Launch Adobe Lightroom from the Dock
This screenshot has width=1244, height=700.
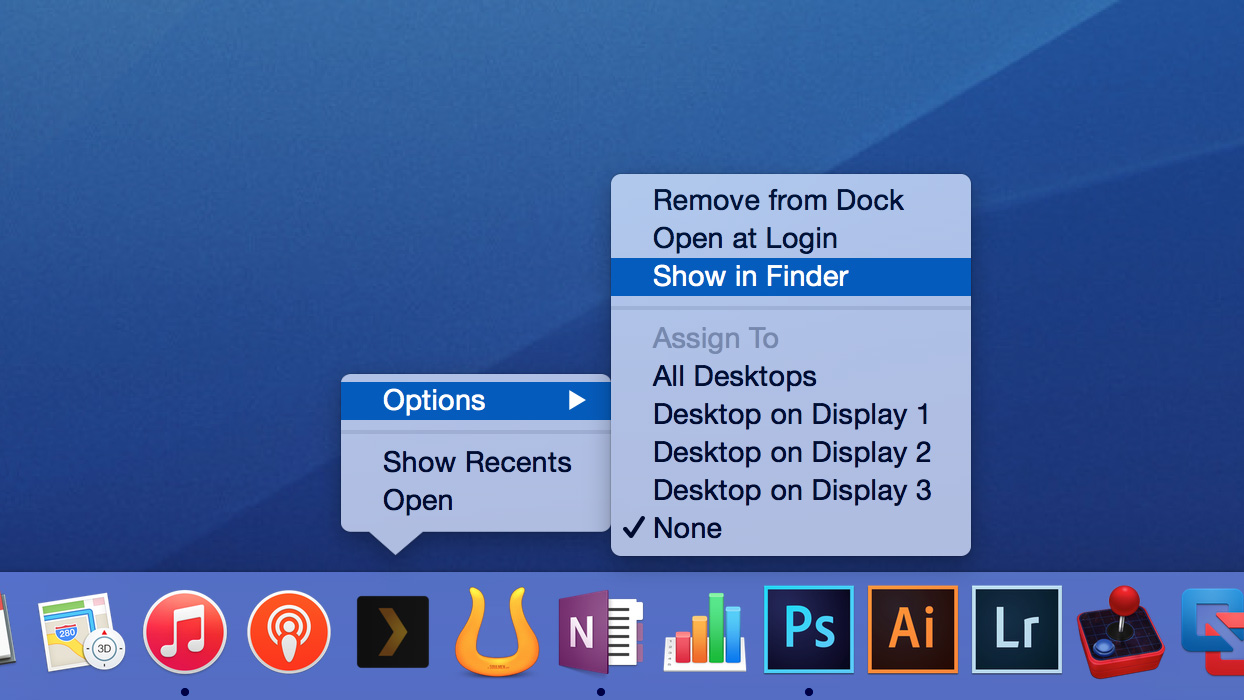[1017, 629]
